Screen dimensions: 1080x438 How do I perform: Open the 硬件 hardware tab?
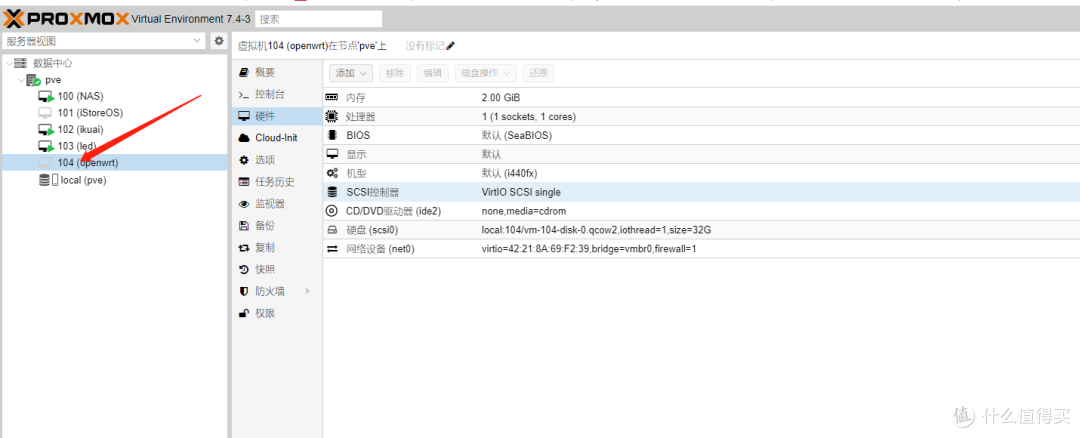coord(277,116)
